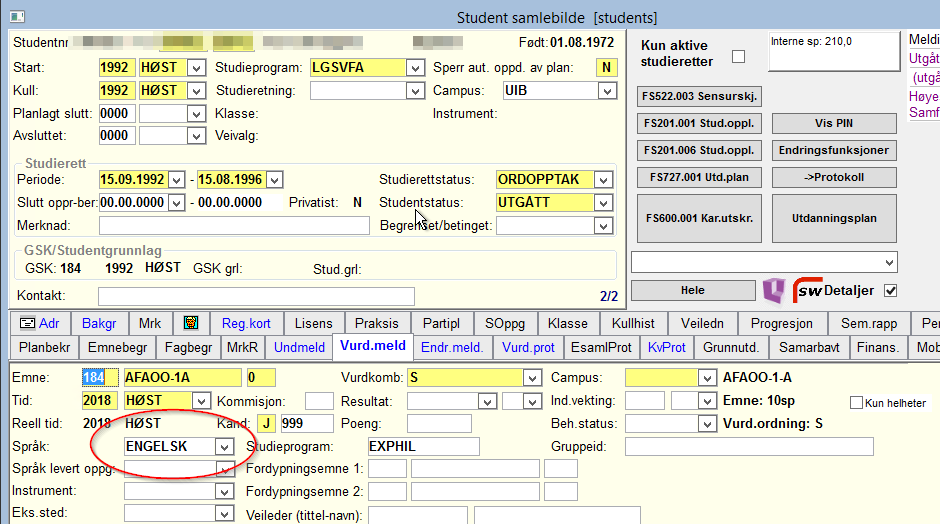Open the Adr tab with envelope icon
This screenshot has height=524, width=940.
pyautogui.click(x=38, y=324)
